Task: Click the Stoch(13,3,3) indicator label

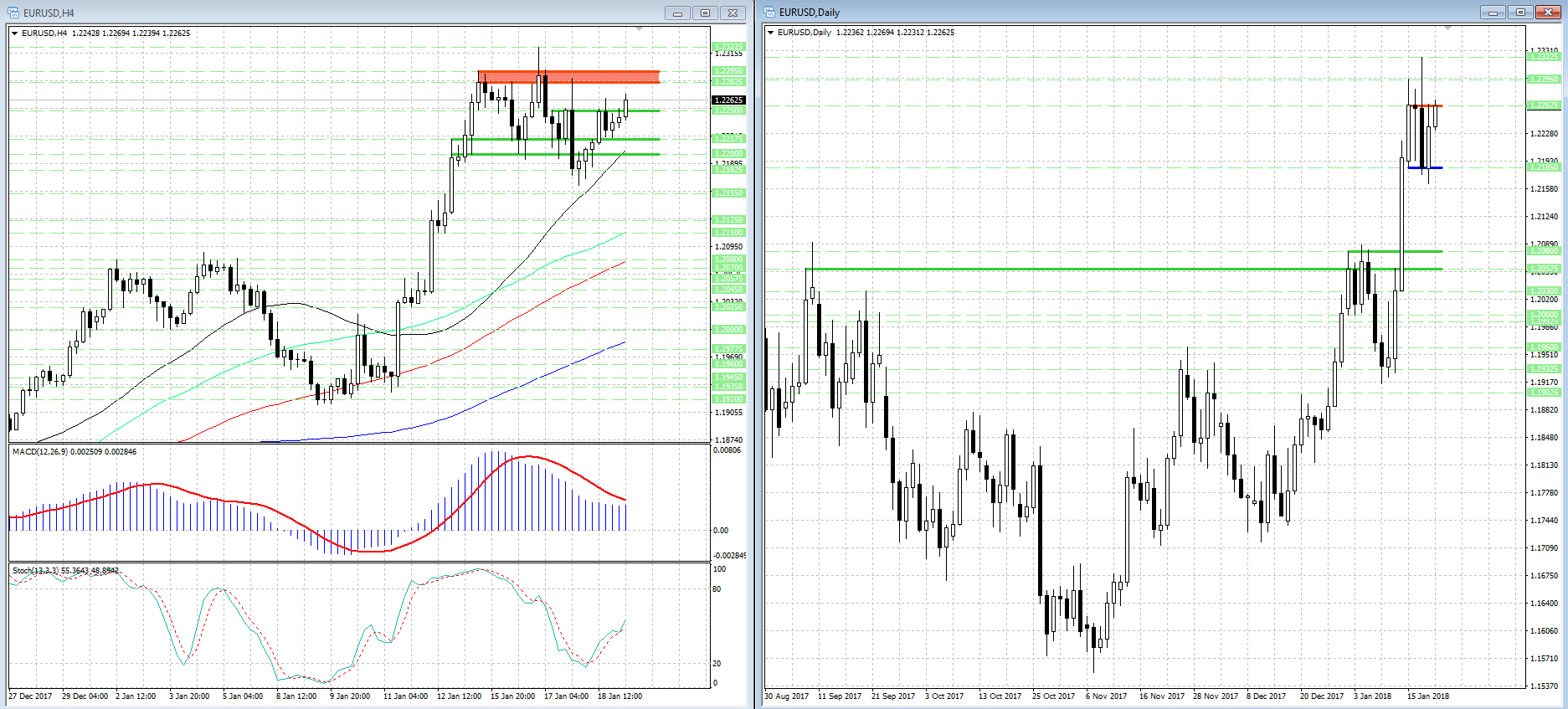Action: coord(65,571)
